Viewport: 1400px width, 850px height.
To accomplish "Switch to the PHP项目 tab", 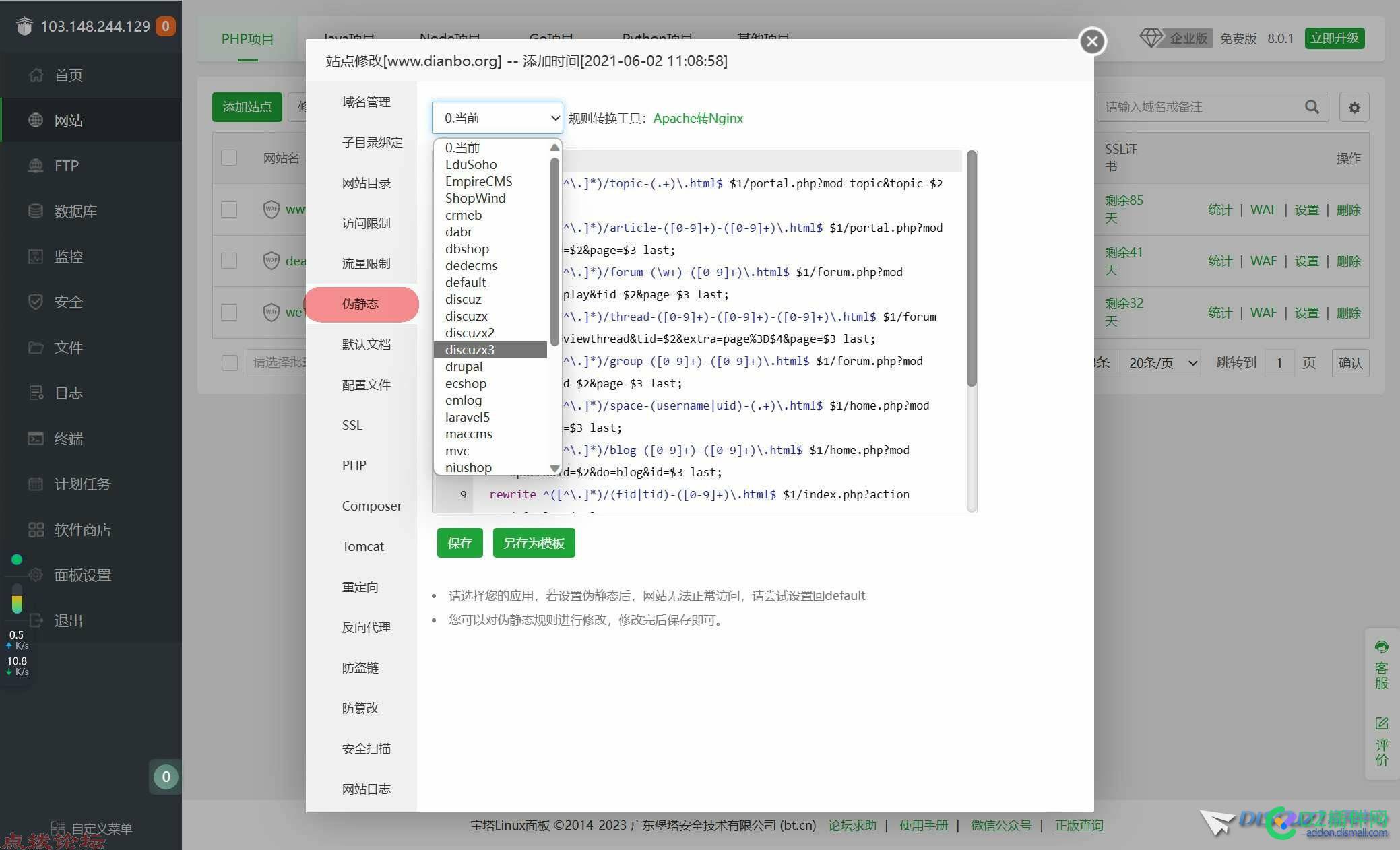I will click(247, 39).
